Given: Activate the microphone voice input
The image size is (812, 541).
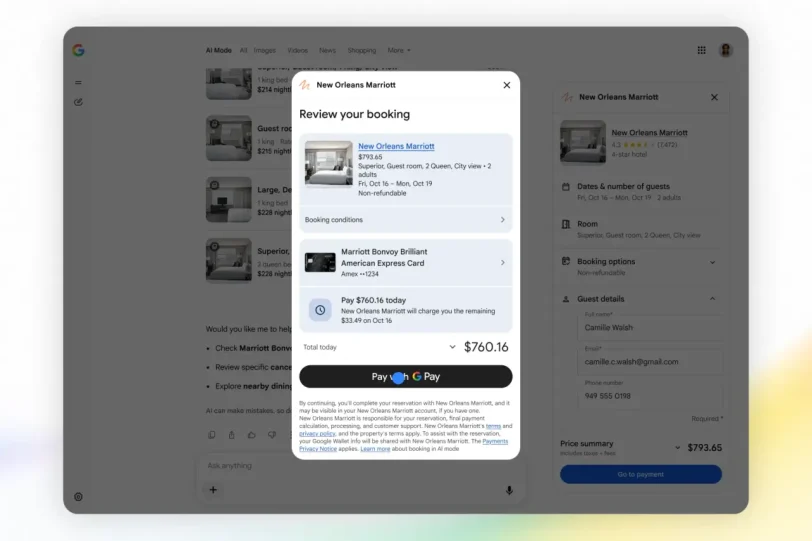Looking at the screenshot, I should (510, 490).
